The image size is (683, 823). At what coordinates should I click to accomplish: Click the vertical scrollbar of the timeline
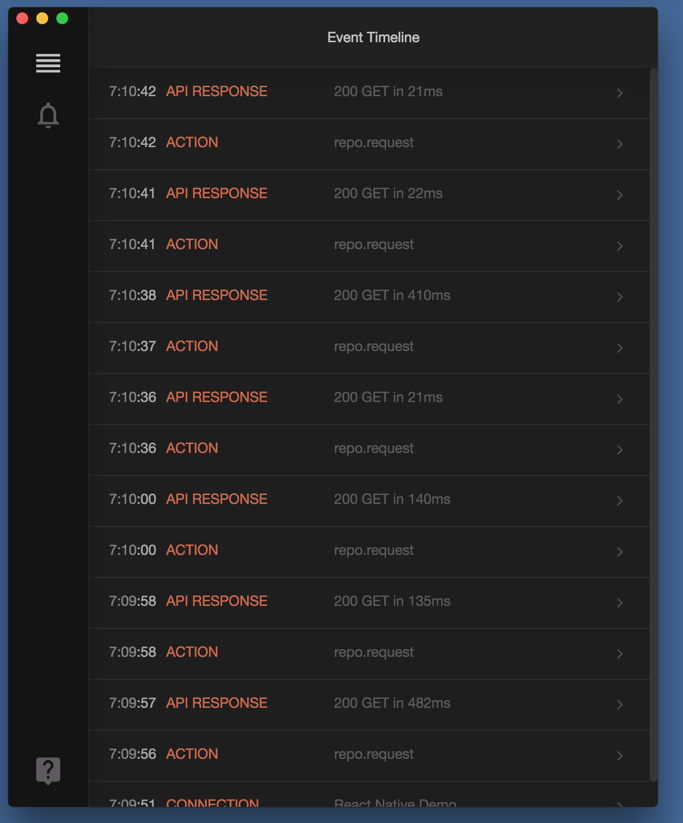(654, 420)
